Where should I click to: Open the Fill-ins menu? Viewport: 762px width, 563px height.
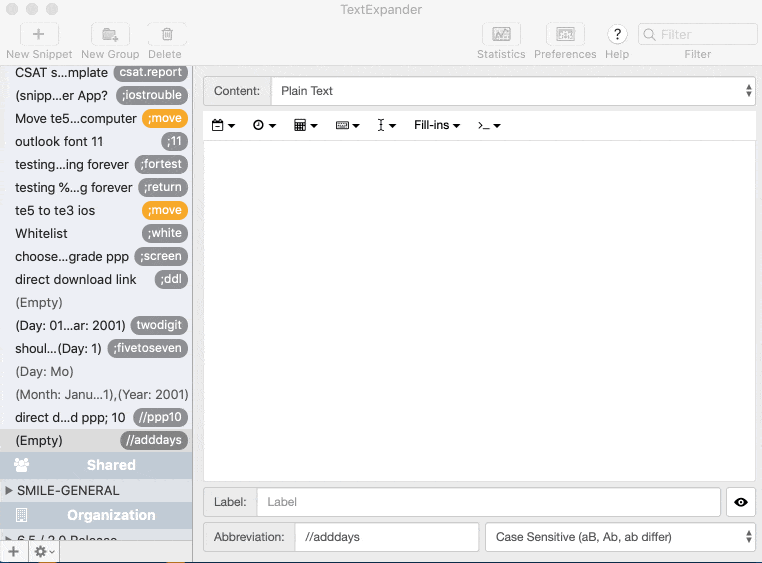pos(437,125)
